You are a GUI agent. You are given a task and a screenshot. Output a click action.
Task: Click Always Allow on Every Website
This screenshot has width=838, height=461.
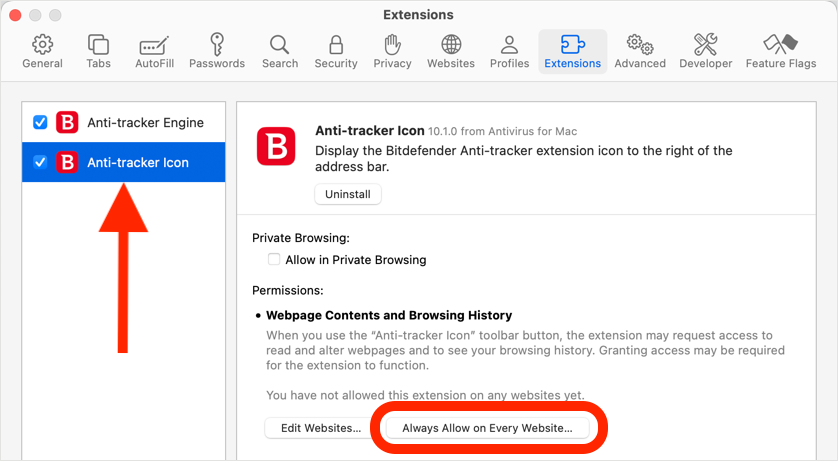point(487,428)
